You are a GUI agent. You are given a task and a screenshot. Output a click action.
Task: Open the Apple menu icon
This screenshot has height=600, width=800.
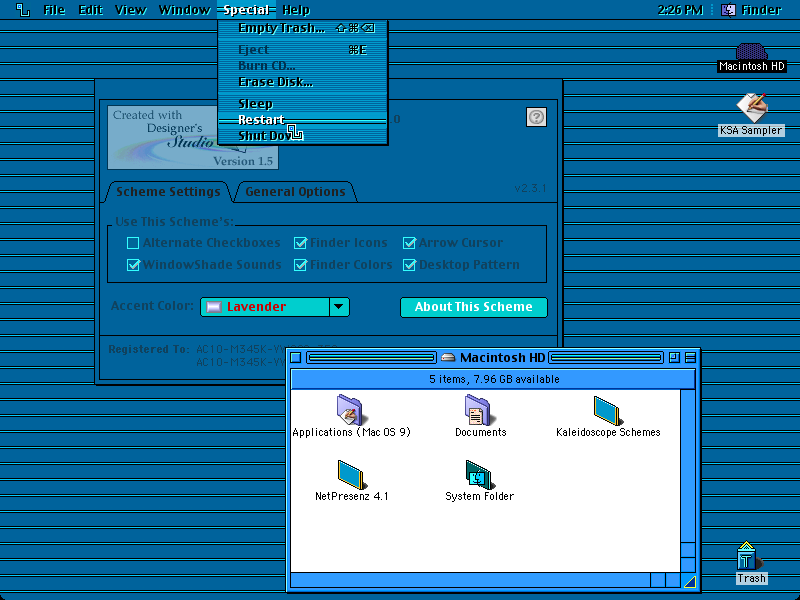click(x=23, y=10)
